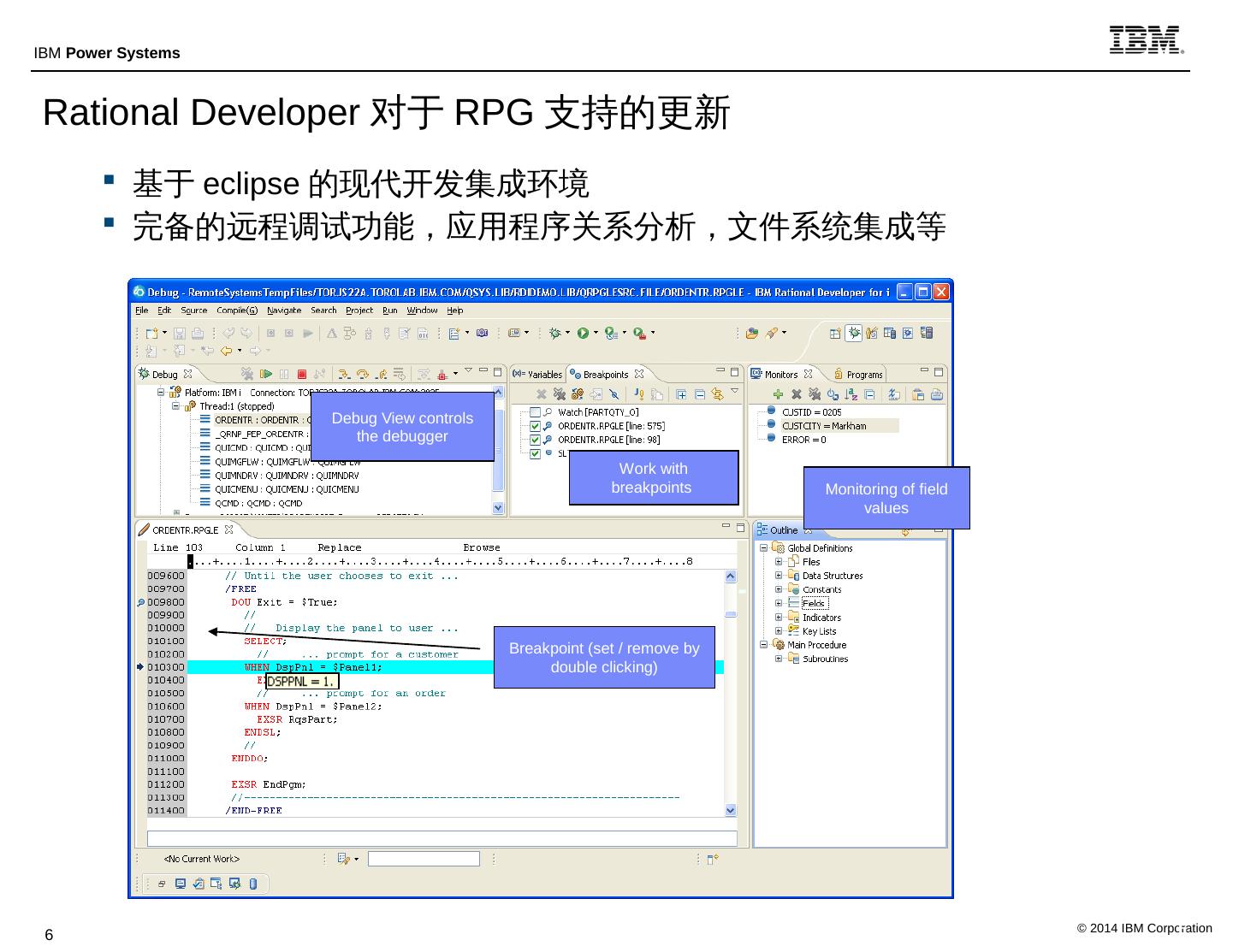Switch to the Programs tab
Screen dimensions: 1233x952
[x=858, y=375]
